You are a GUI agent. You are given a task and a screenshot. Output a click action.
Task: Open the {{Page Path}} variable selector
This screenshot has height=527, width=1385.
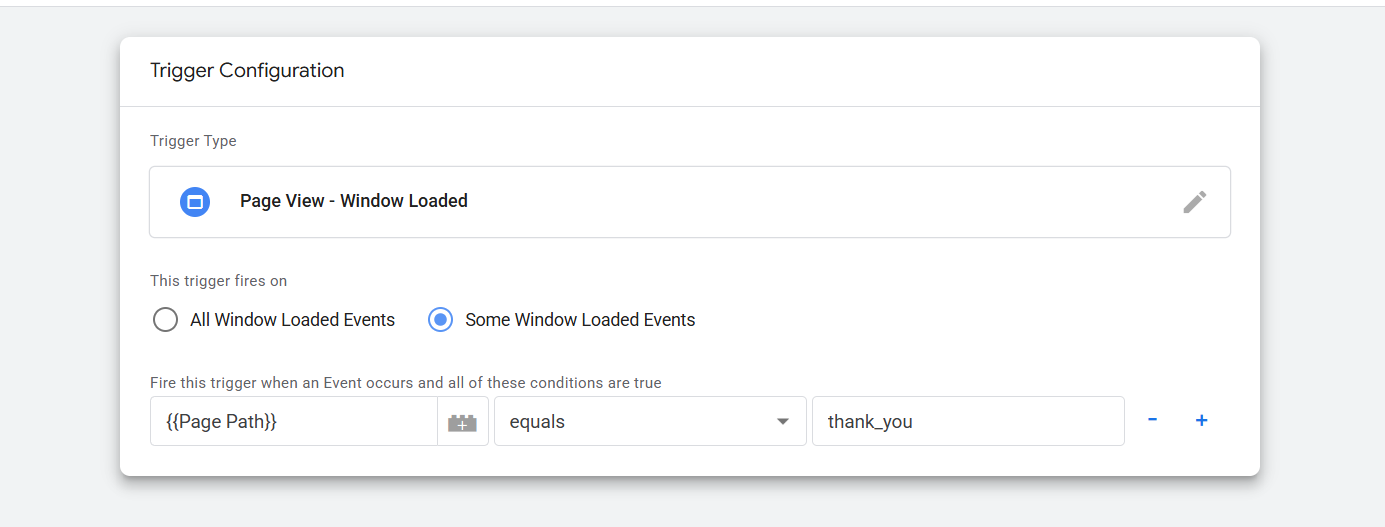point(292,422)
